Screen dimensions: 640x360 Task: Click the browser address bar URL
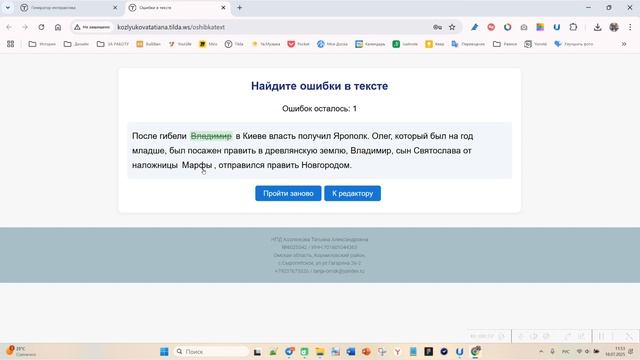171,27
